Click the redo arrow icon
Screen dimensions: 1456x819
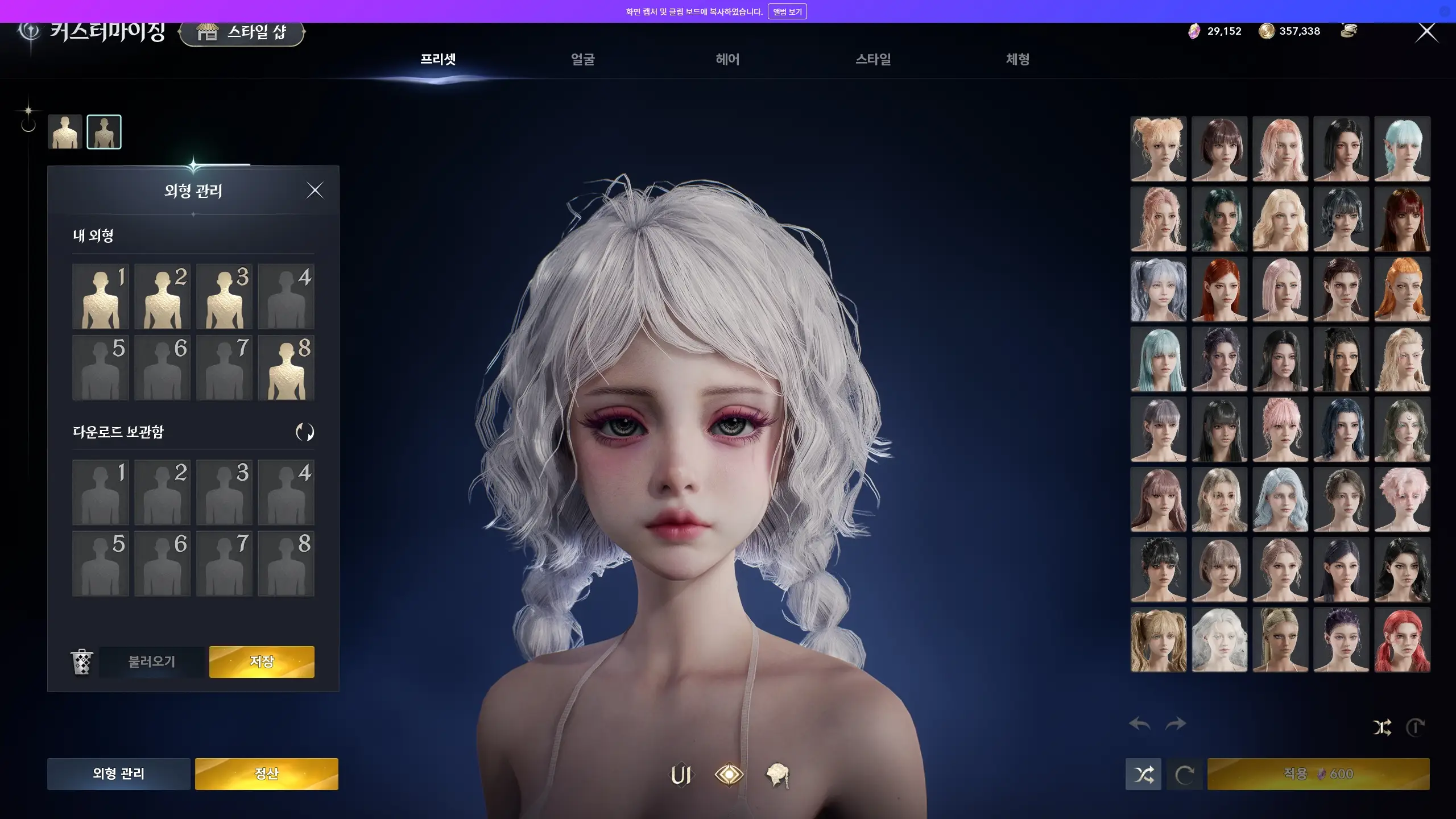point(1176,724)
